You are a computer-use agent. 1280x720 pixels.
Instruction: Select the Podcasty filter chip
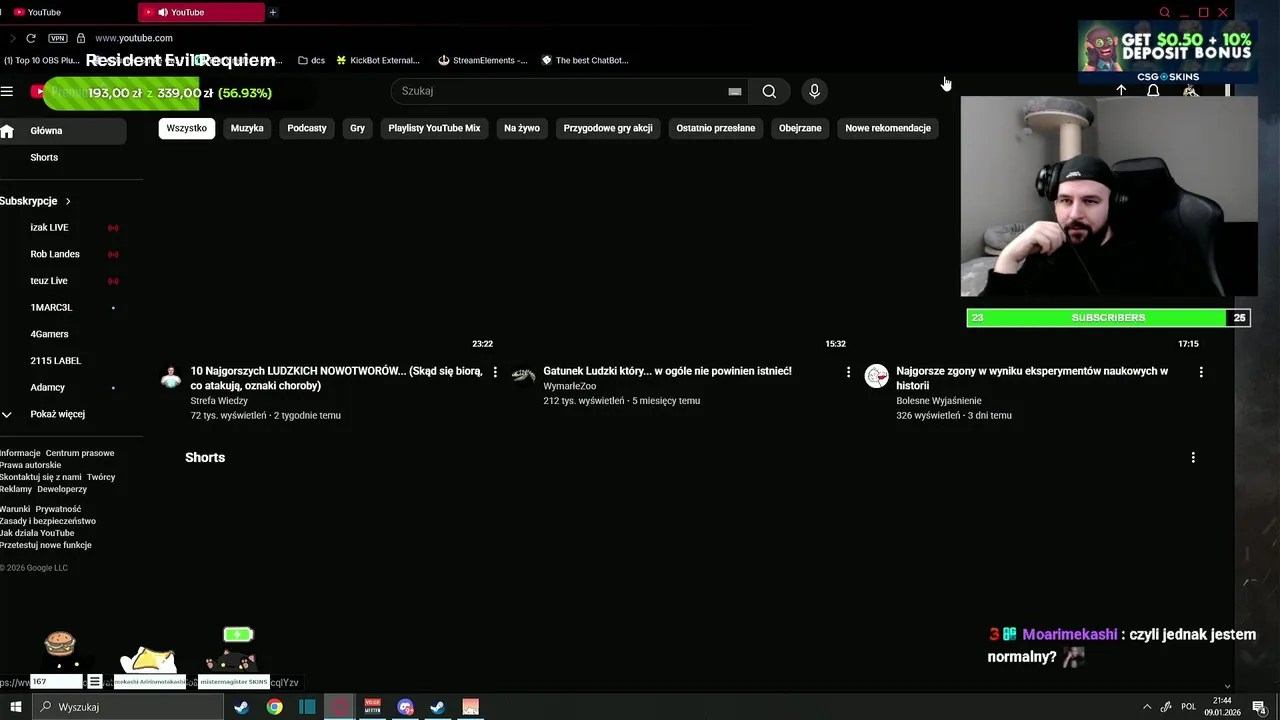[307, 128]
